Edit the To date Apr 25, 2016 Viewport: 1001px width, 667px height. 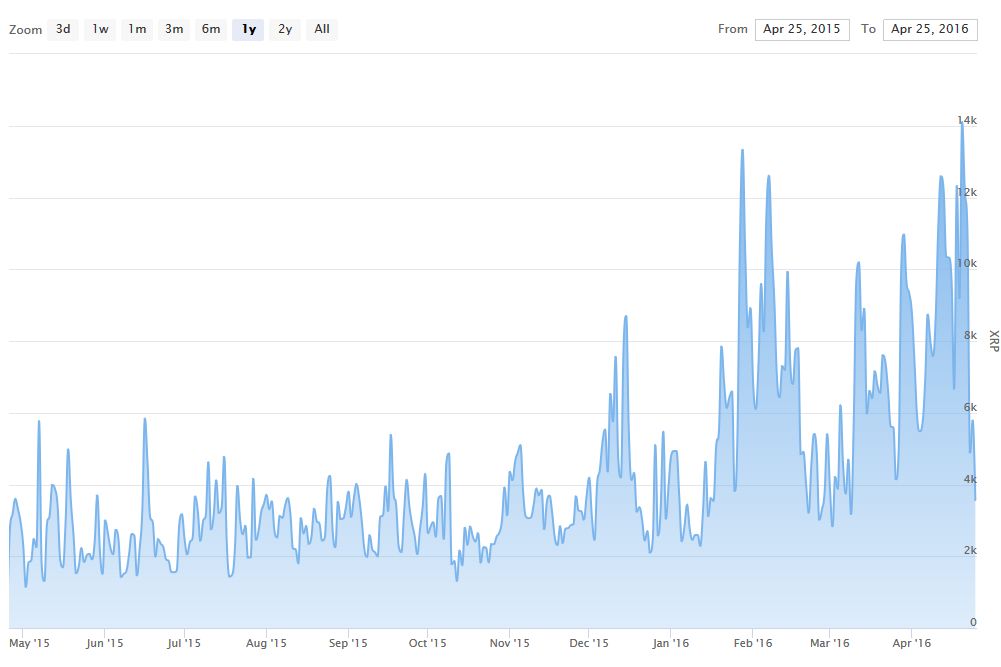930,29
